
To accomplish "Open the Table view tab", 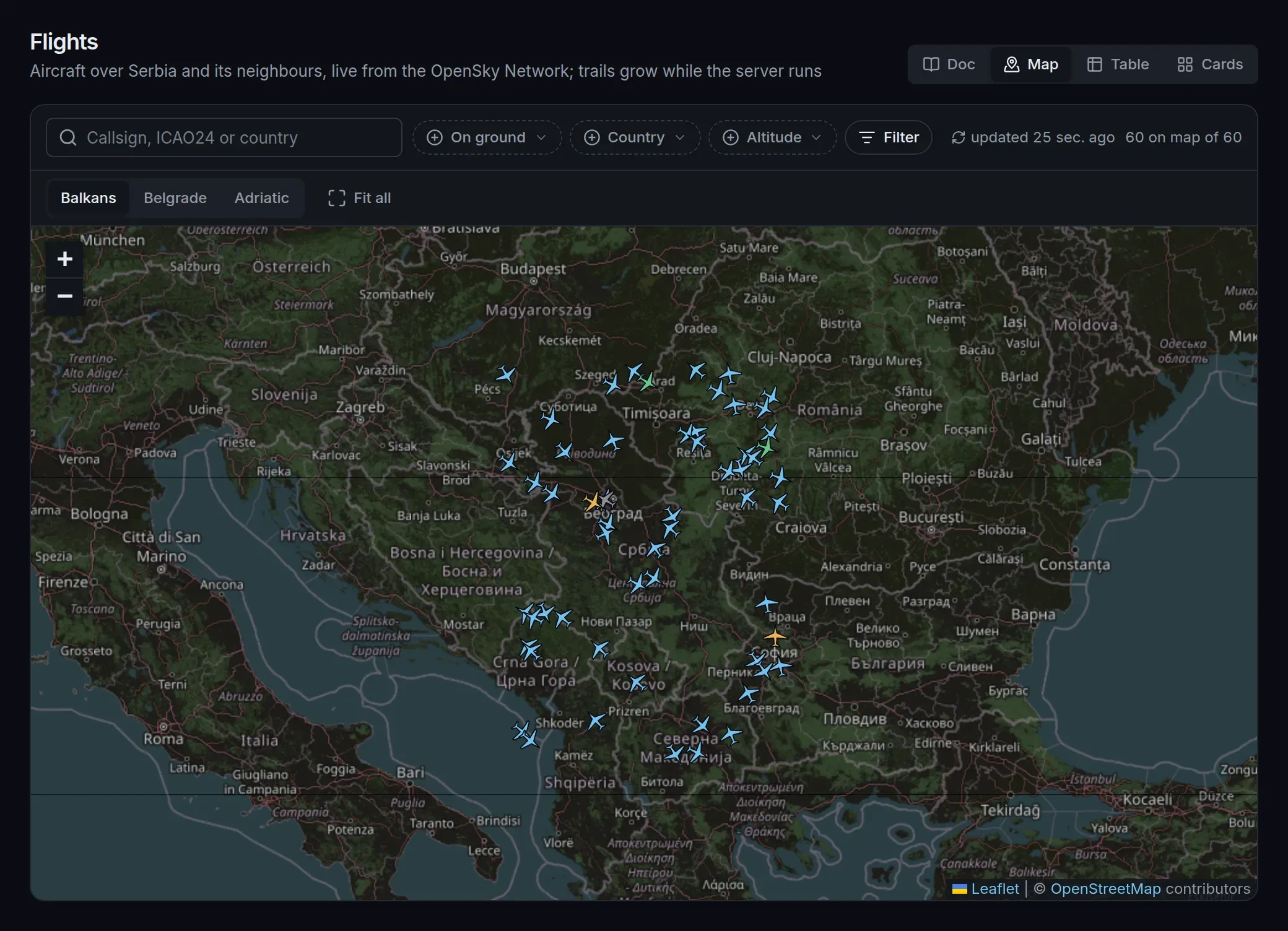I will coord(1118,64).
